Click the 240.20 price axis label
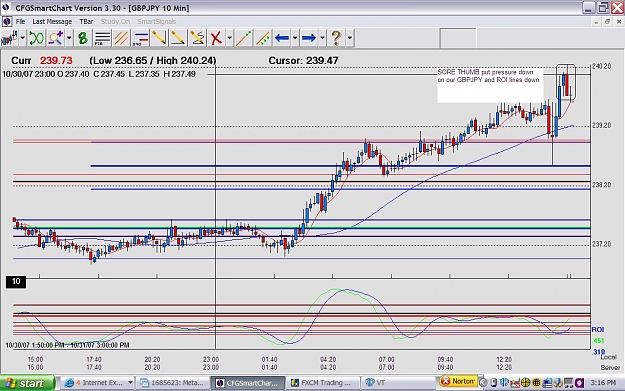The image size is (625, 391). point(601,66)
